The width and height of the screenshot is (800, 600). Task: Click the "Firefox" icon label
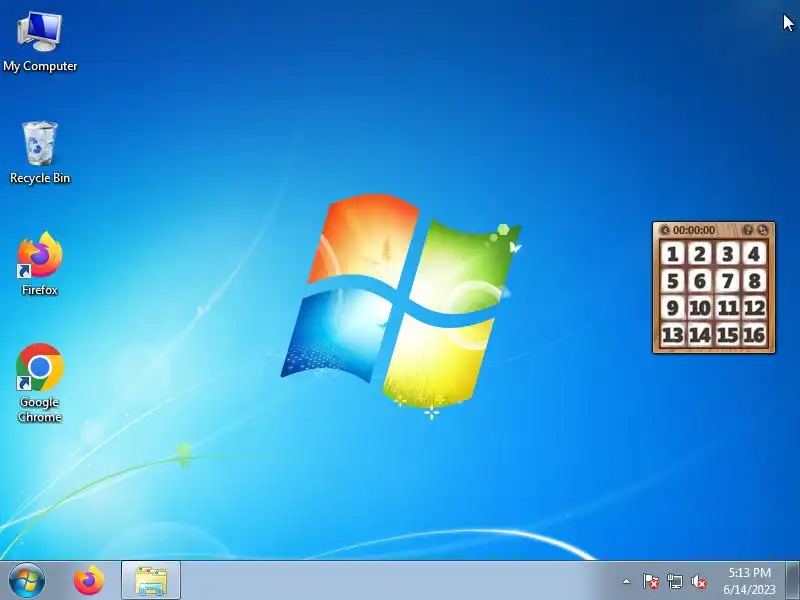click(40, 290)
